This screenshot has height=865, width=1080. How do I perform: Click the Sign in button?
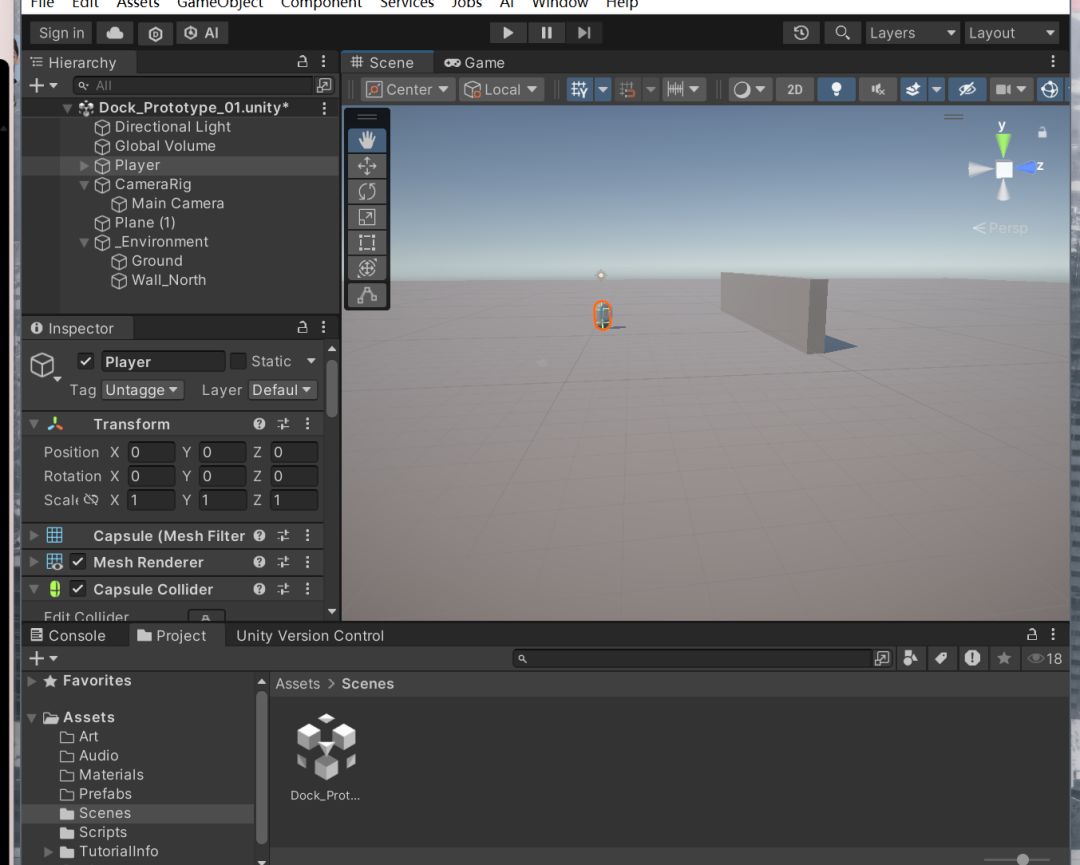pyautogui.click(x=61, y=33)
